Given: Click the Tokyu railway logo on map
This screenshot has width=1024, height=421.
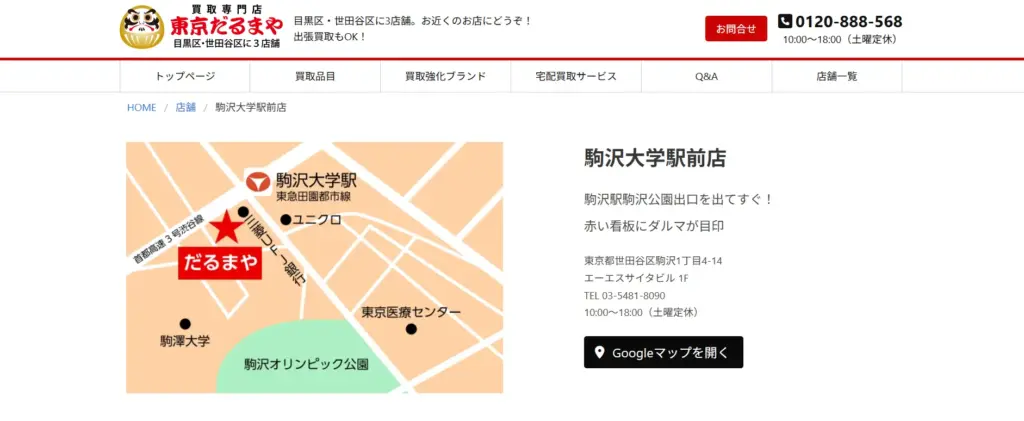Looking at the screenshot, I should point(258,183).
